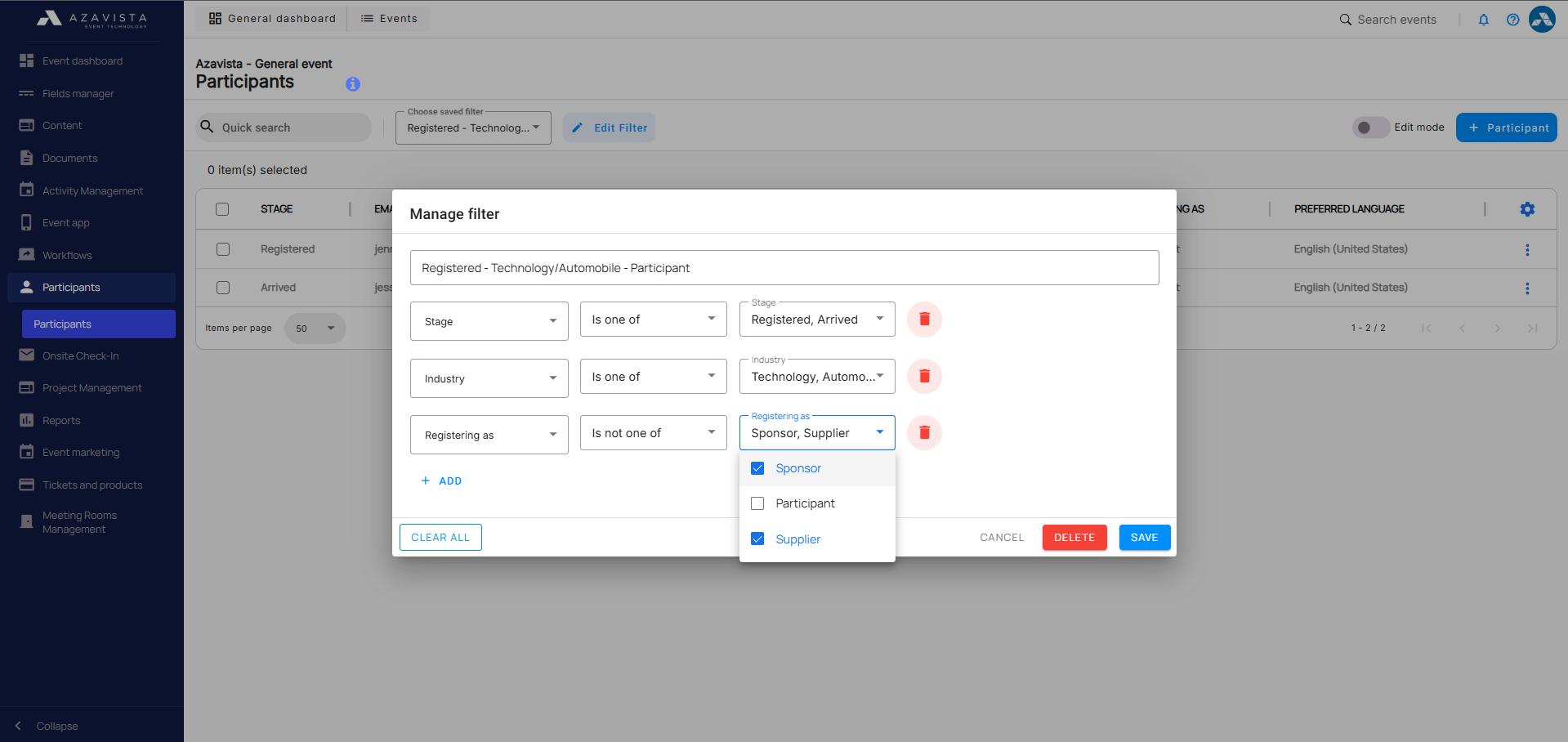The height and width of the screenshot is (742, 1568).
Task: Click the search events magnifier icon
Action: coord(1345,20)
